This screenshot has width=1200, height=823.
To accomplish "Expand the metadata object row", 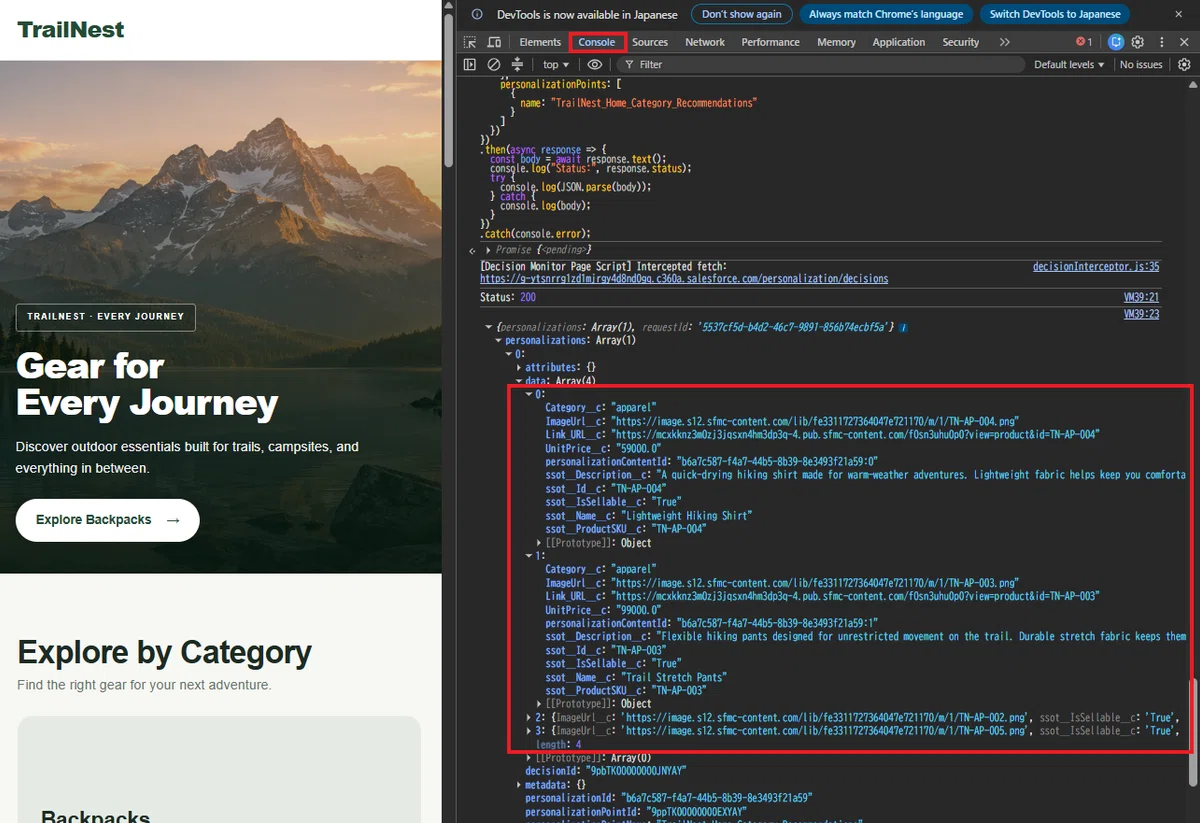I will (519, 785).
